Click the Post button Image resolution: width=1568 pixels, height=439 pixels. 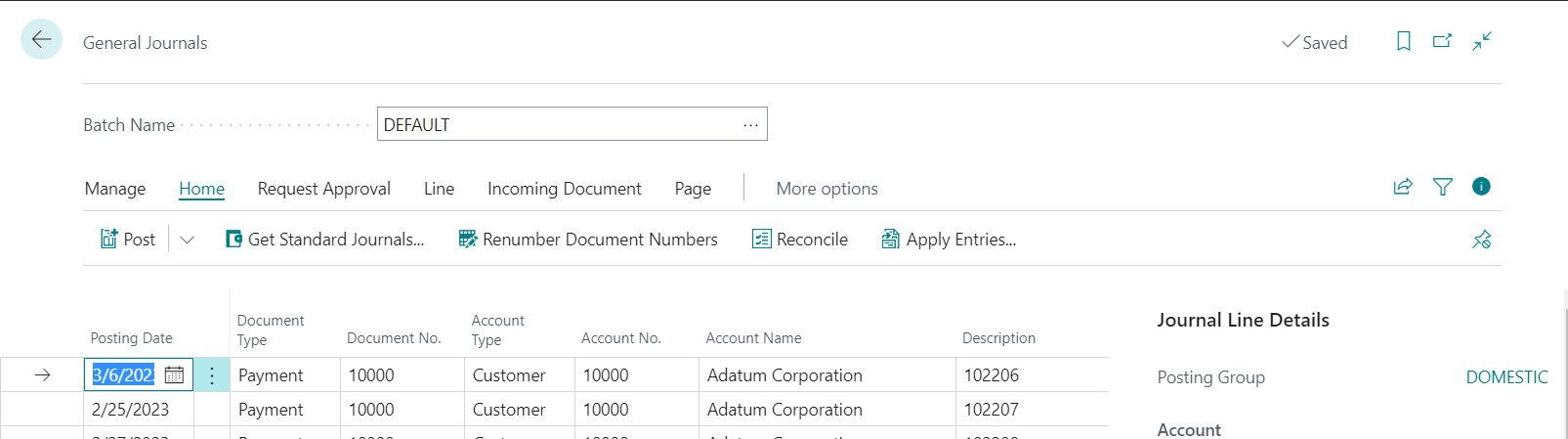coord(128,240)
